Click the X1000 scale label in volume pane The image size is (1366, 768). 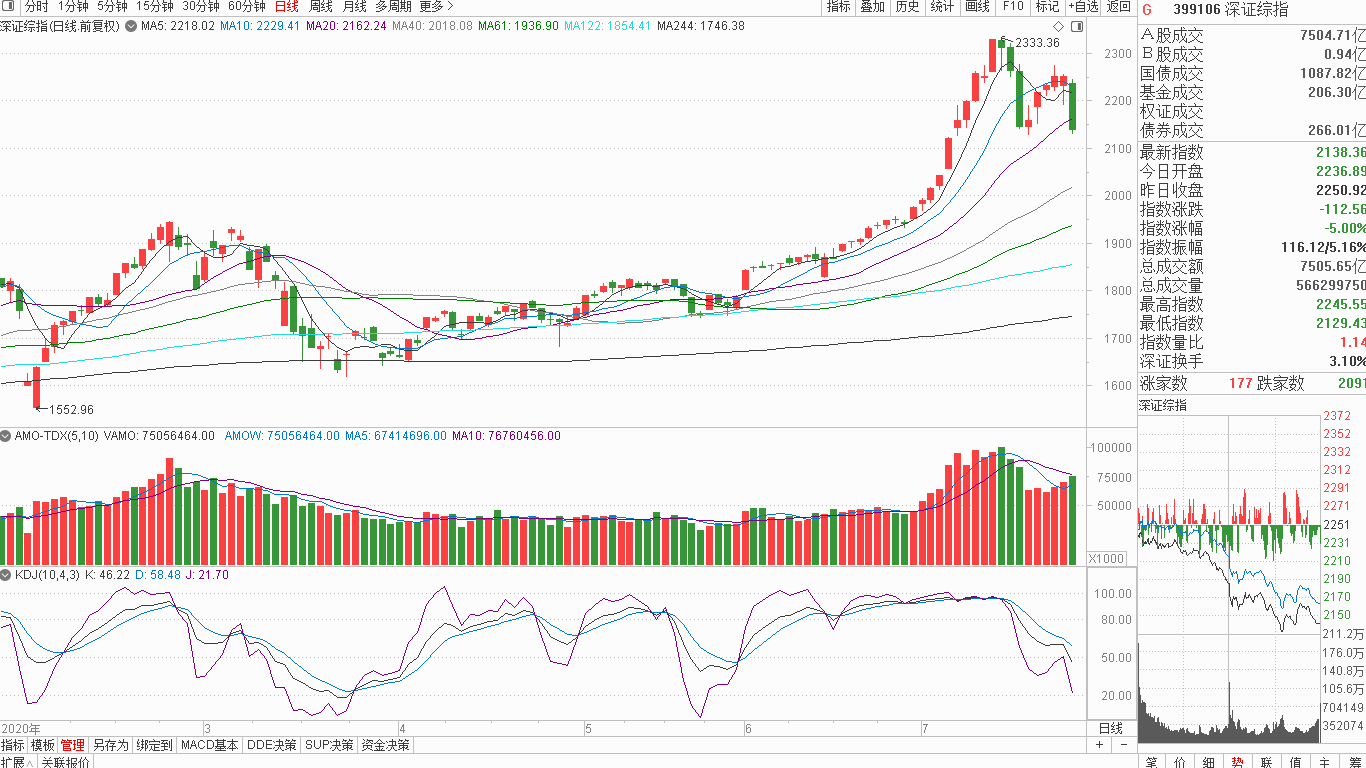coord(1105,558)
